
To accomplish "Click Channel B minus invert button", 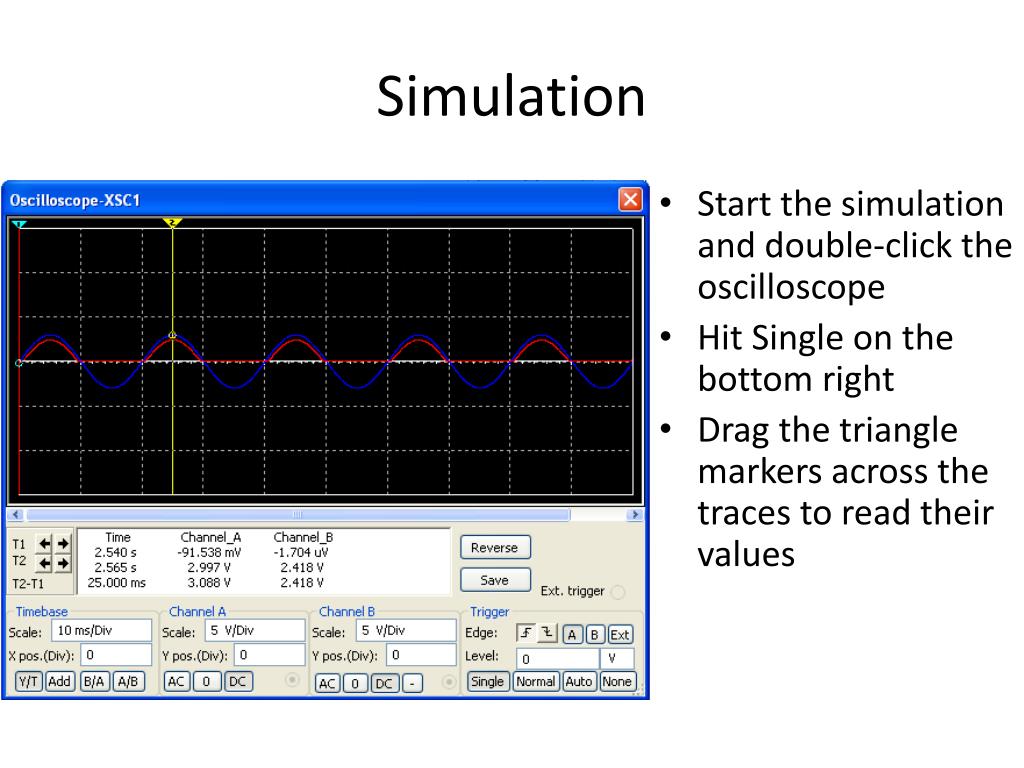I will (412, 683).
